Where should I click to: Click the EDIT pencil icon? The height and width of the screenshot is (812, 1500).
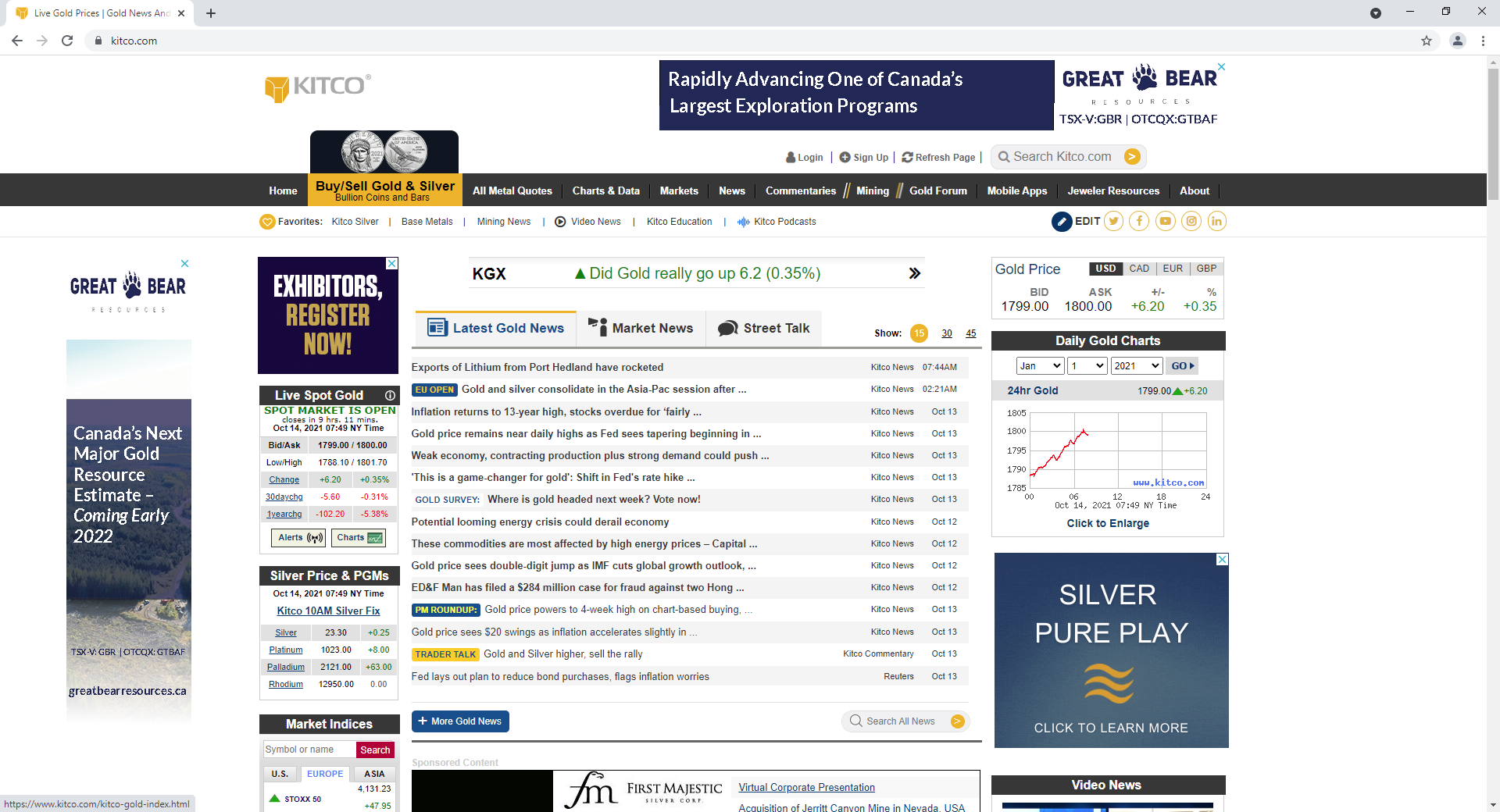coord(1062,222)
